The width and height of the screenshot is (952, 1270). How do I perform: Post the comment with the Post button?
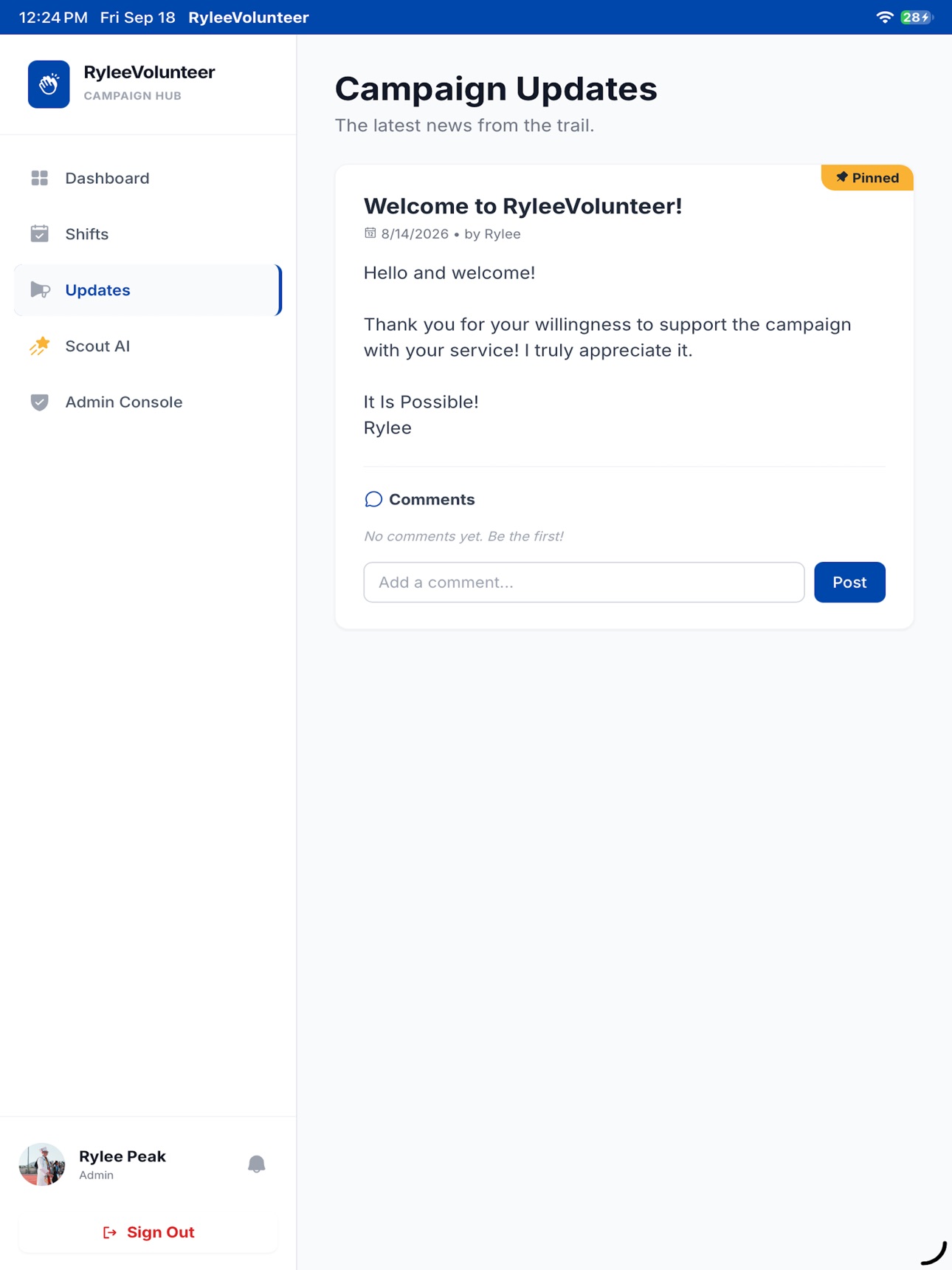pos(849,582)
